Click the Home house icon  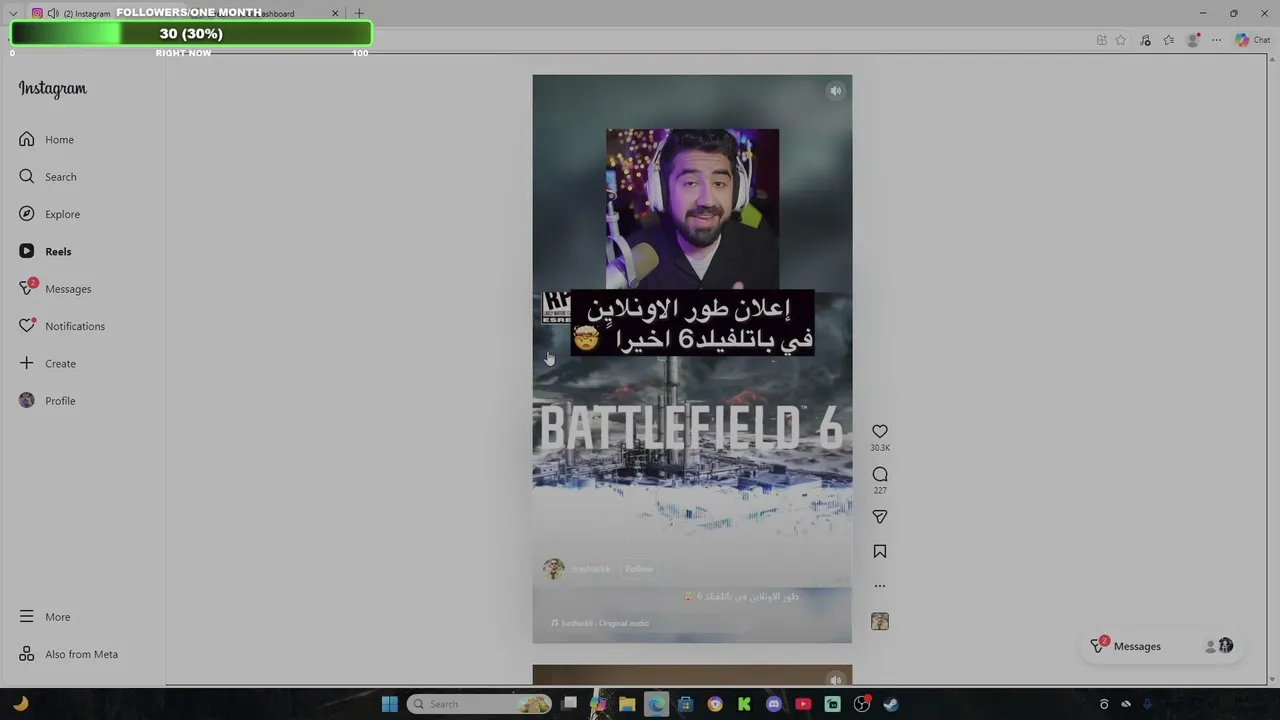pos(27,139)
